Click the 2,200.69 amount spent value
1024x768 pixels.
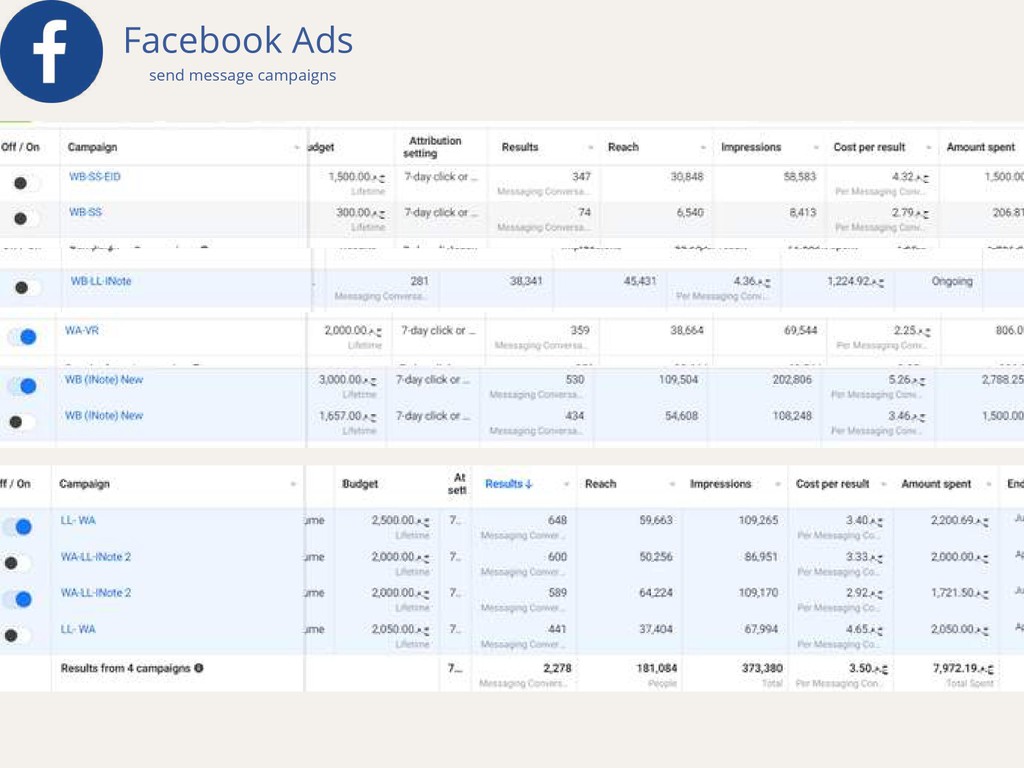coord(959,520)
